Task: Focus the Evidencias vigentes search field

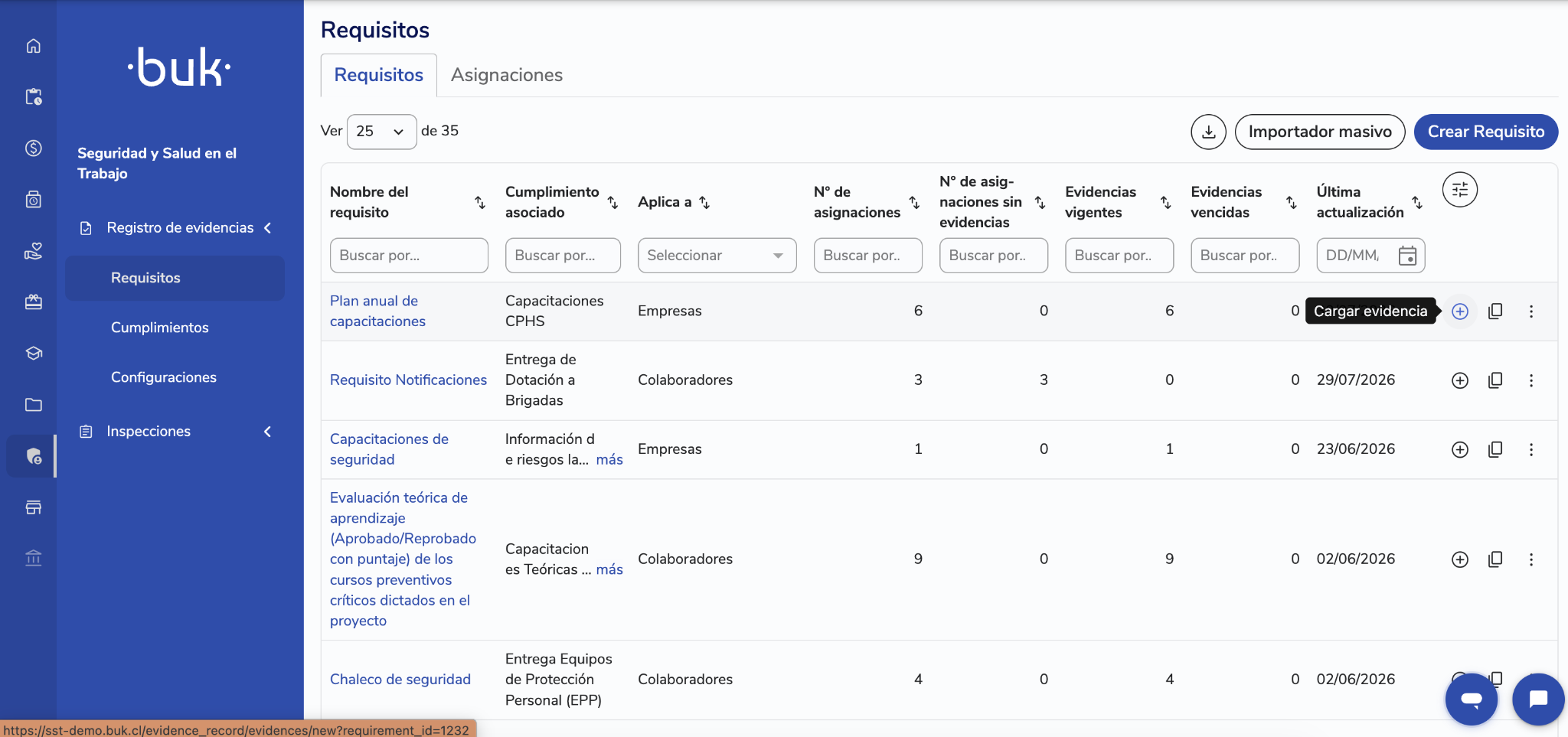Action: point(1119,256)
